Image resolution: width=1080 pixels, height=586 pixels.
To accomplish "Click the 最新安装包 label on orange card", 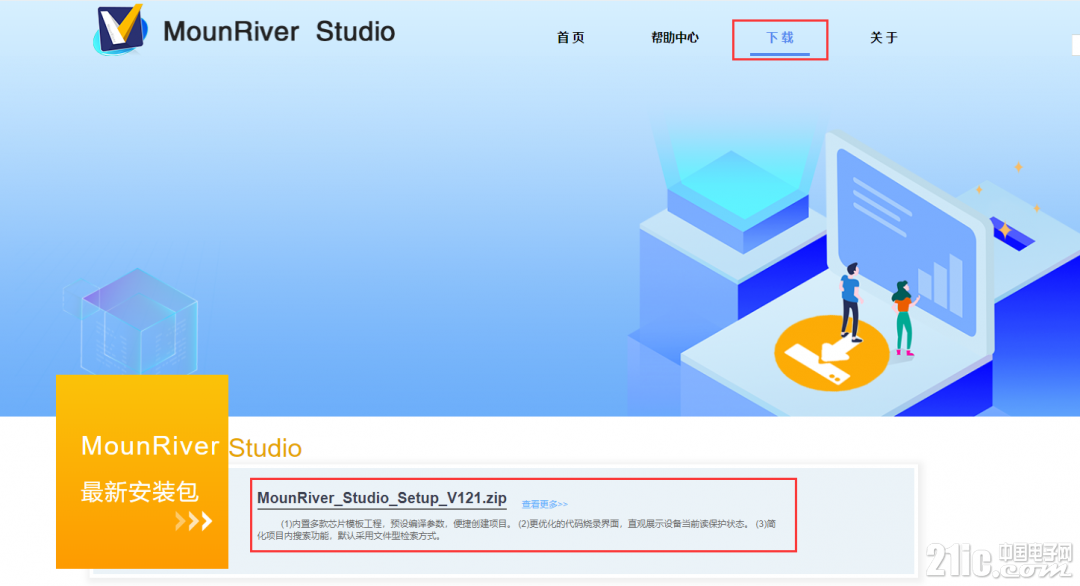I will click(x=140, y=492).
